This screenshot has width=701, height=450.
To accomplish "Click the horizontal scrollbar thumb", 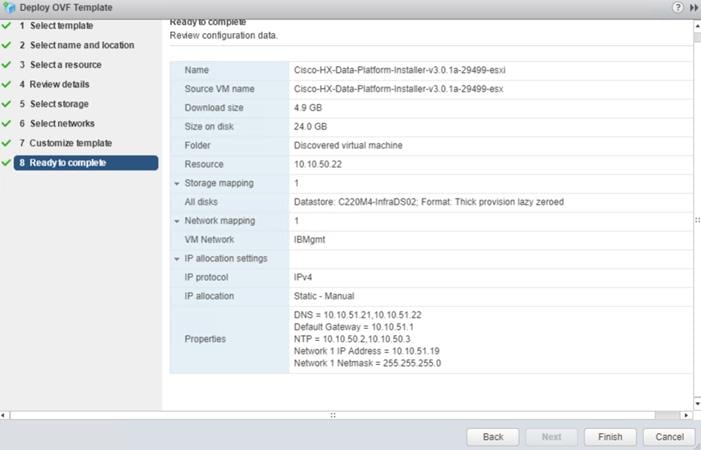I will pyautogui.click(x=333, y=415).
